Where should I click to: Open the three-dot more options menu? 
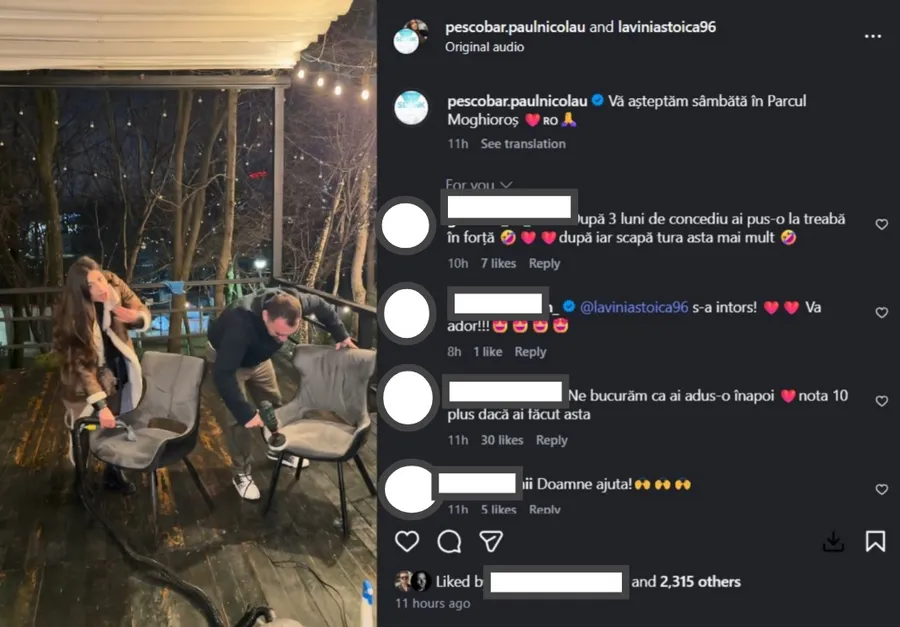(x=872, y=36)
